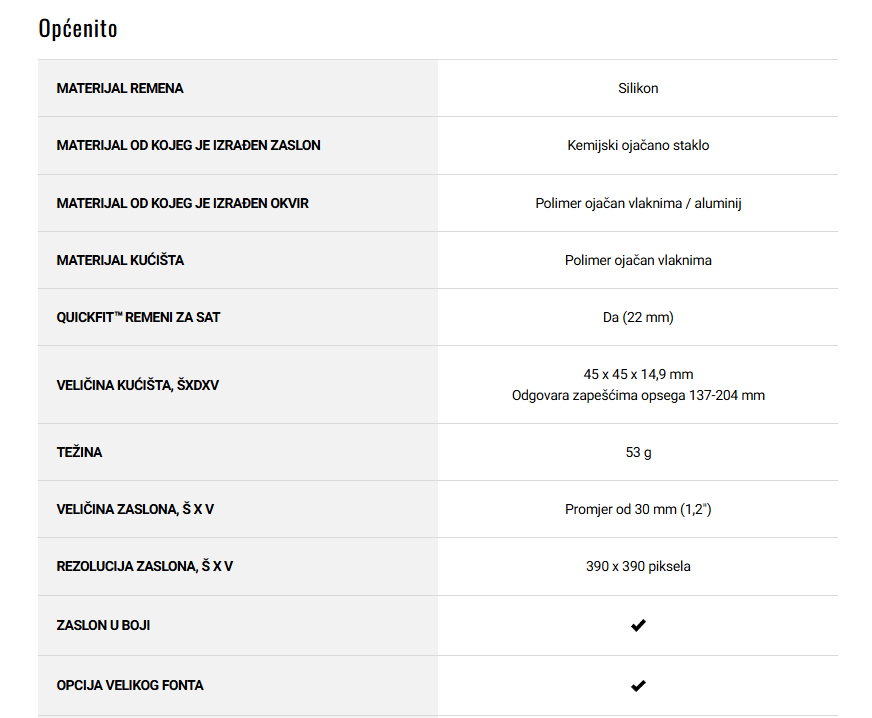This screenshot has height=718, width=872.
Task: Click the checkmark icon for Zaslon u boji
Action: pyautogui.click(x=638, y=626)
